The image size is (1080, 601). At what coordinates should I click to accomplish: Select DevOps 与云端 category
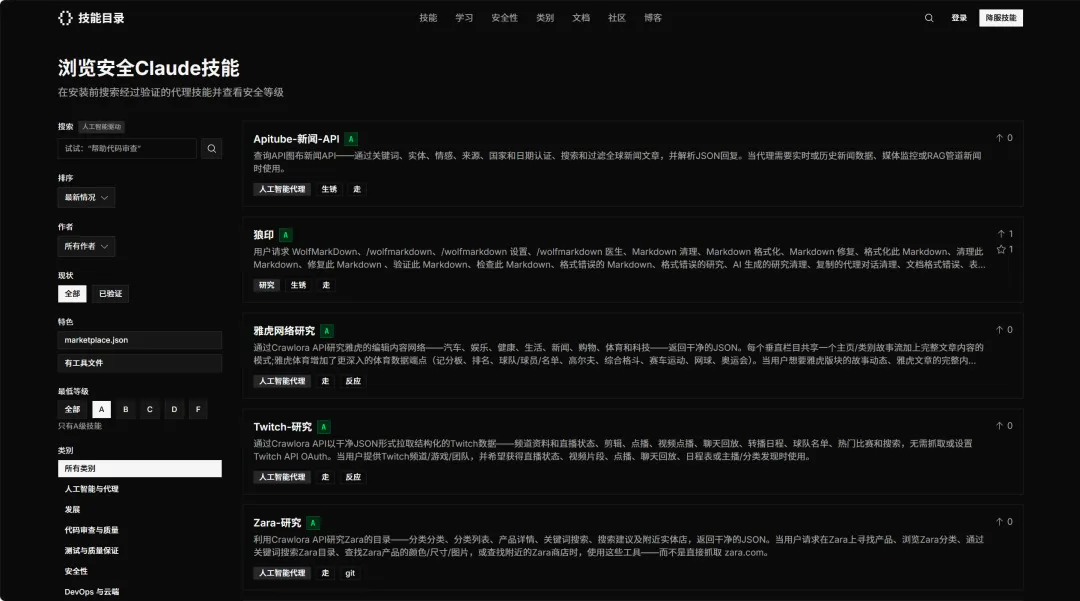(x=140, y=592)
